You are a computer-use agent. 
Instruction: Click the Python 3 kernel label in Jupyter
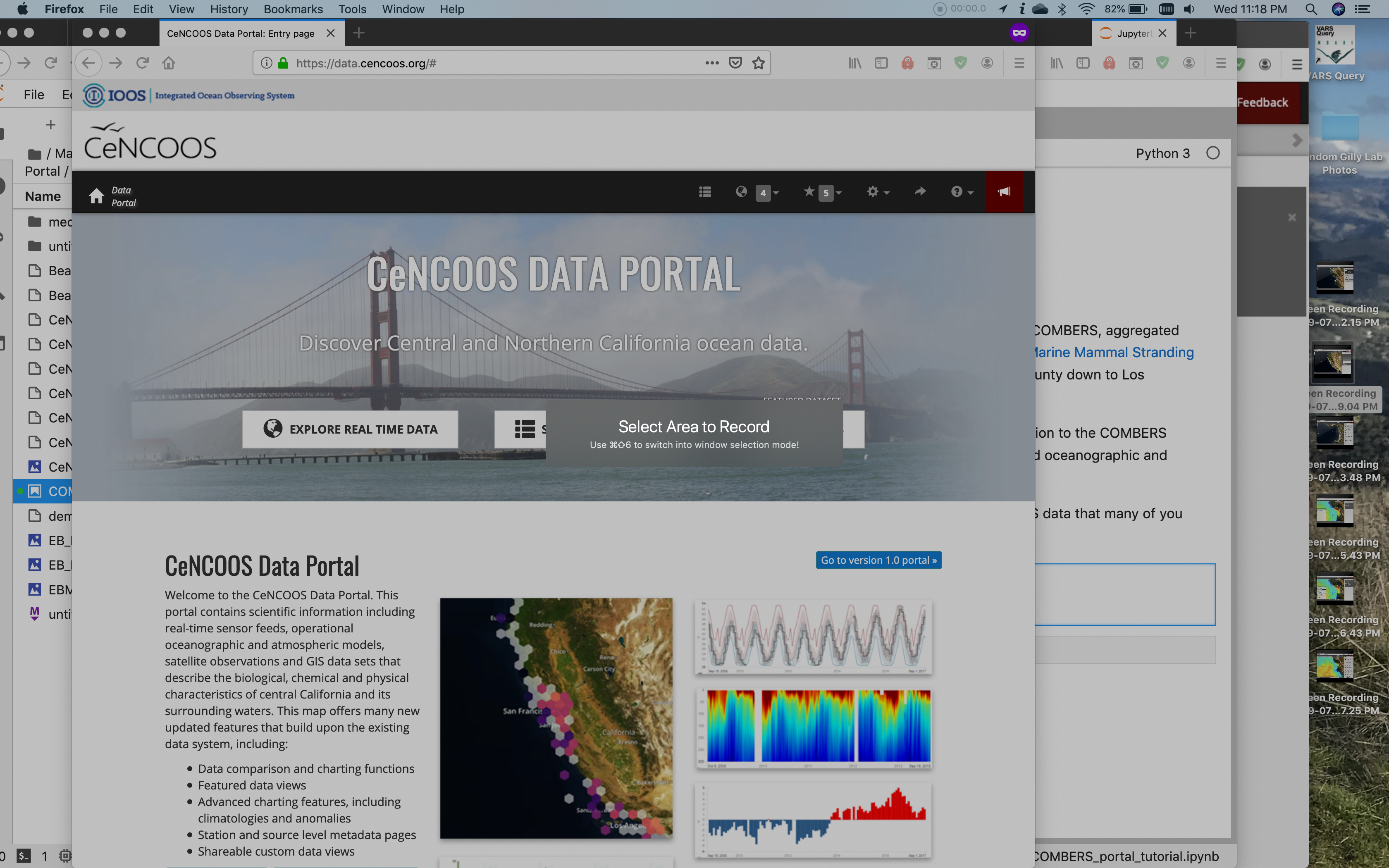click(1162, 153)
